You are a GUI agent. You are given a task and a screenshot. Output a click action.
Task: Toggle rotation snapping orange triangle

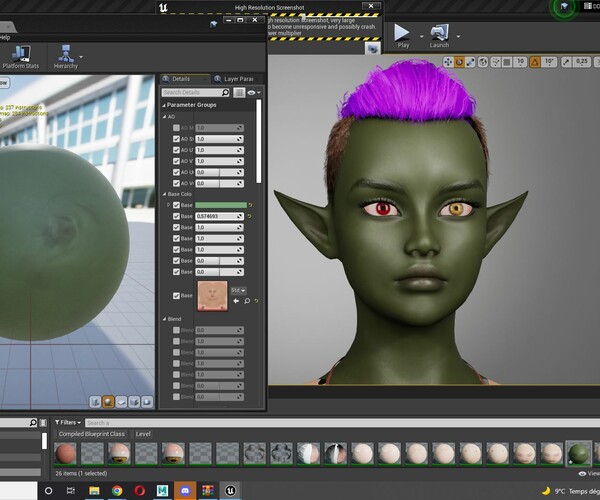[535, 62]
